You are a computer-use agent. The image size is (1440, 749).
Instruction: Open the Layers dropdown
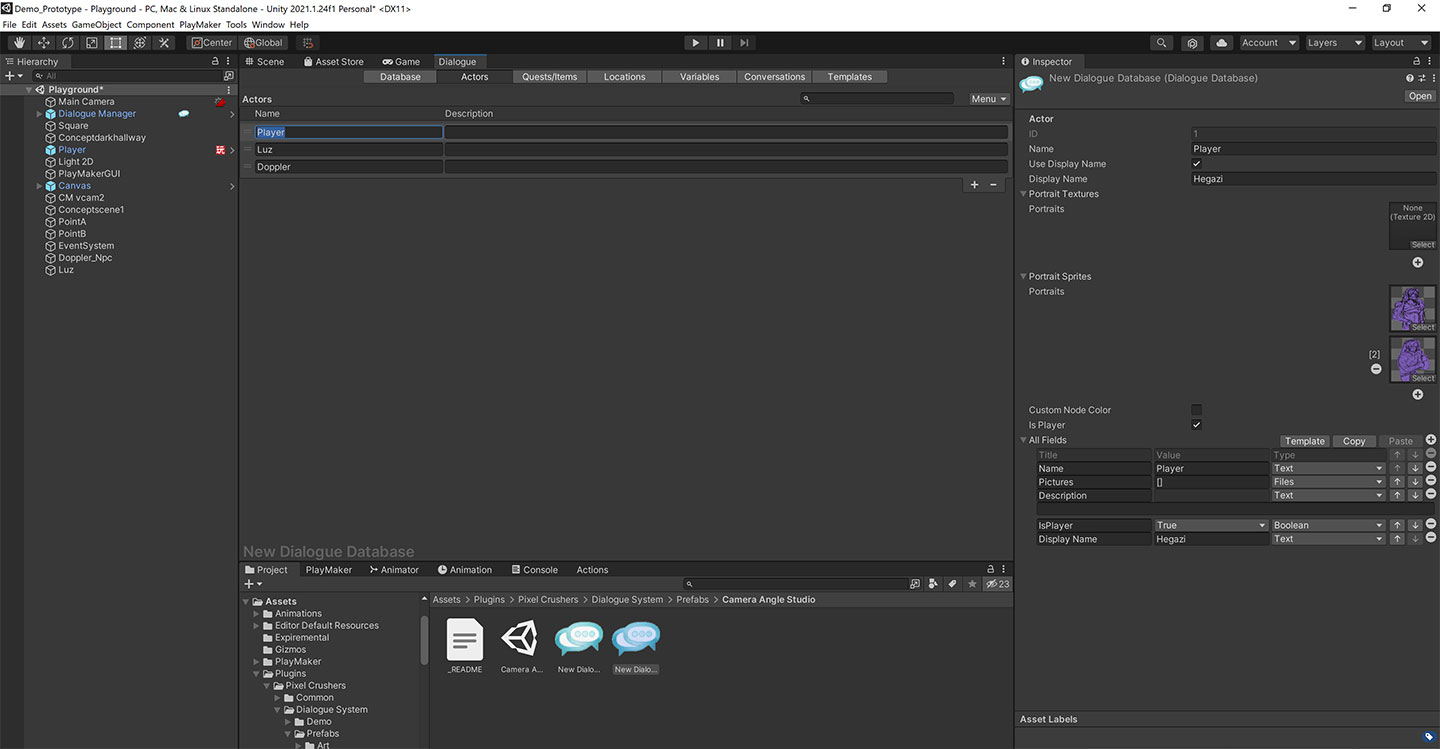pos(1334,43)
